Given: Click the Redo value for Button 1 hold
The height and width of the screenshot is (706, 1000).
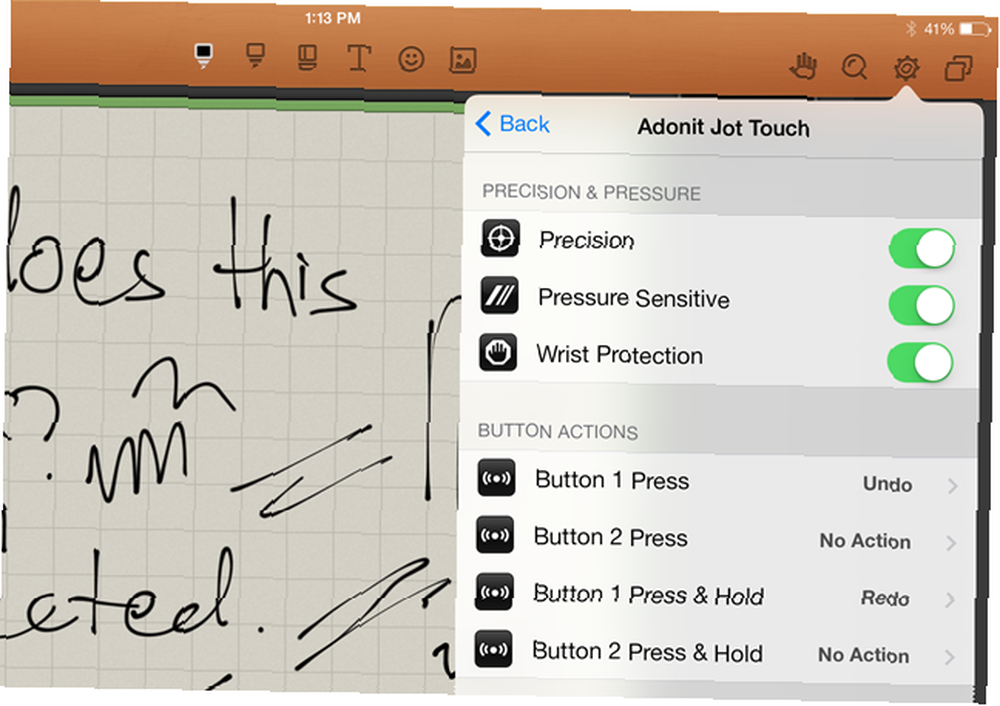Looking at the screenshot, I should click(885, 599).
